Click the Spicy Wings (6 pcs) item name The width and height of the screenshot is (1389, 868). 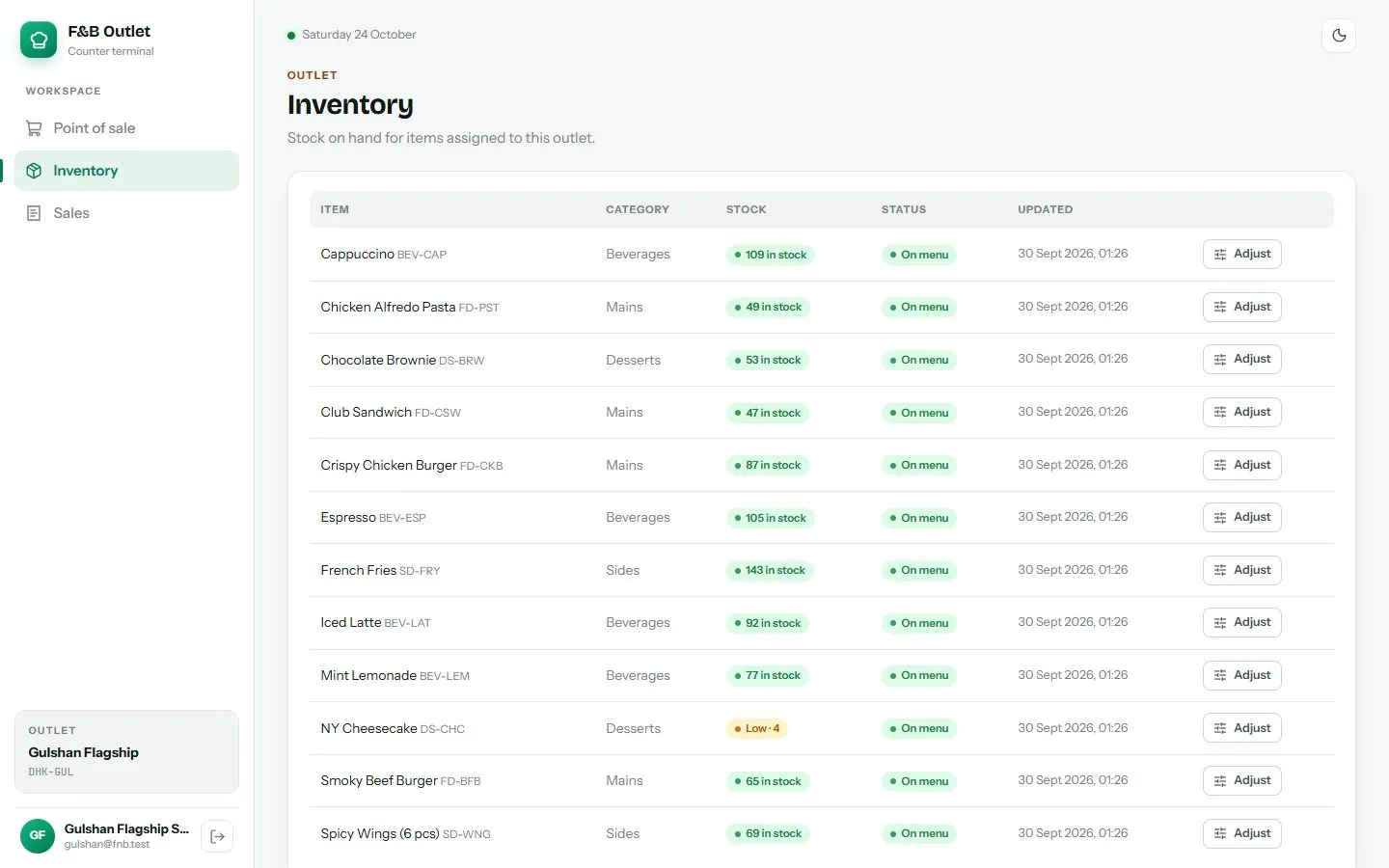coord(380,833)
